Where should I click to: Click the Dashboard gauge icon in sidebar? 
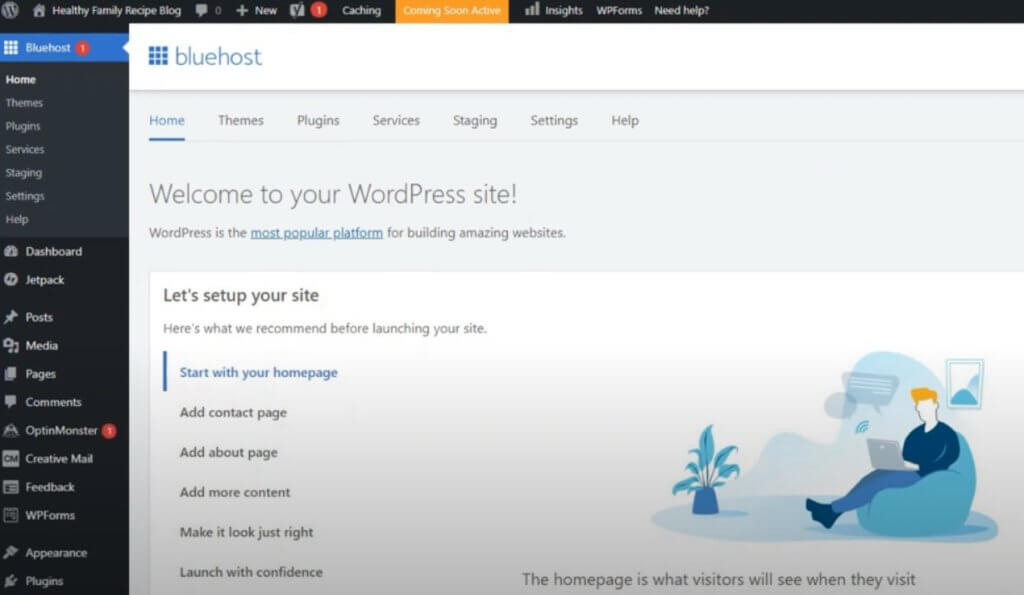11,251
